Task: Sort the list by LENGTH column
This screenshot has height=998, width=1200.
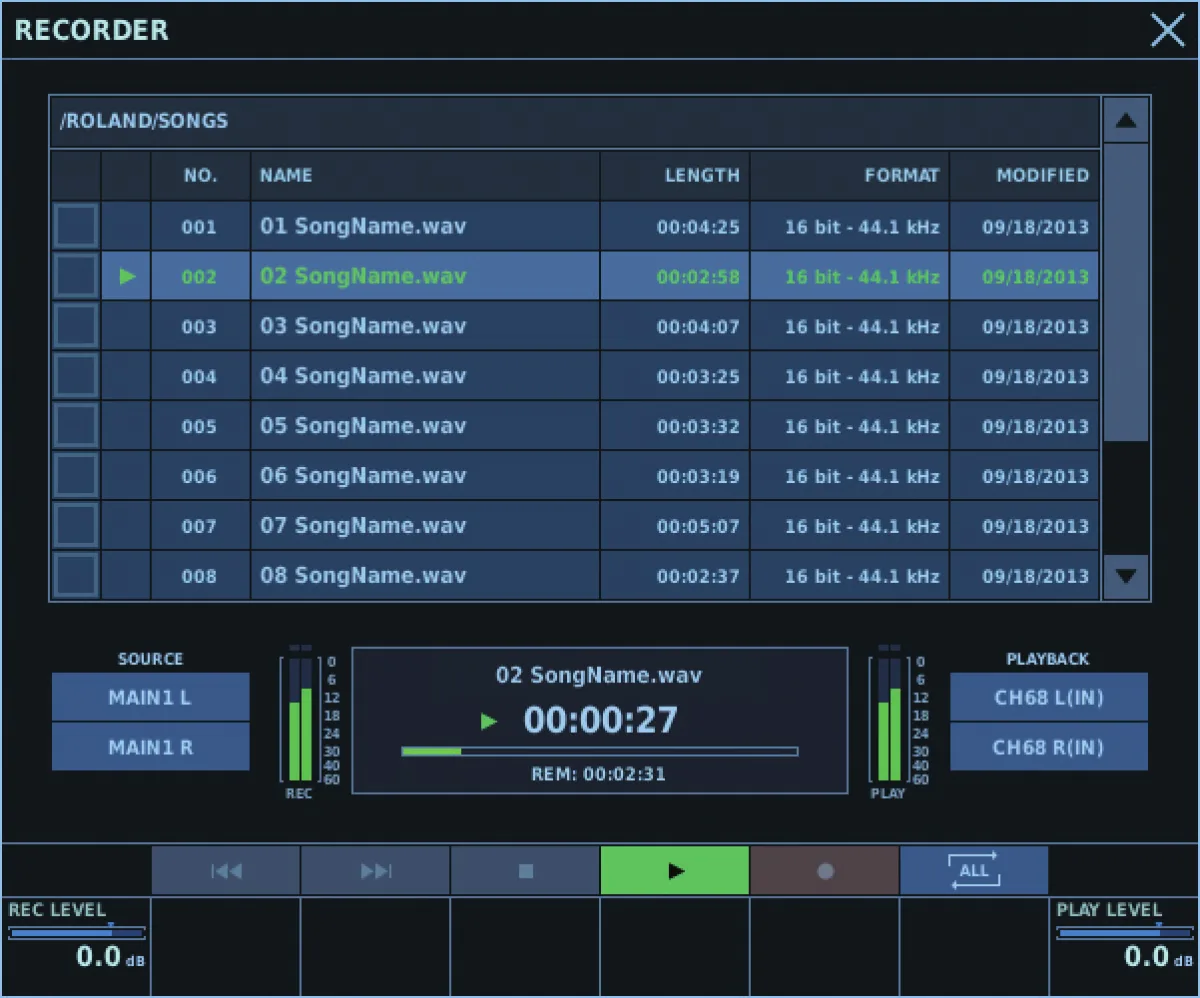Action: [675, 175]
